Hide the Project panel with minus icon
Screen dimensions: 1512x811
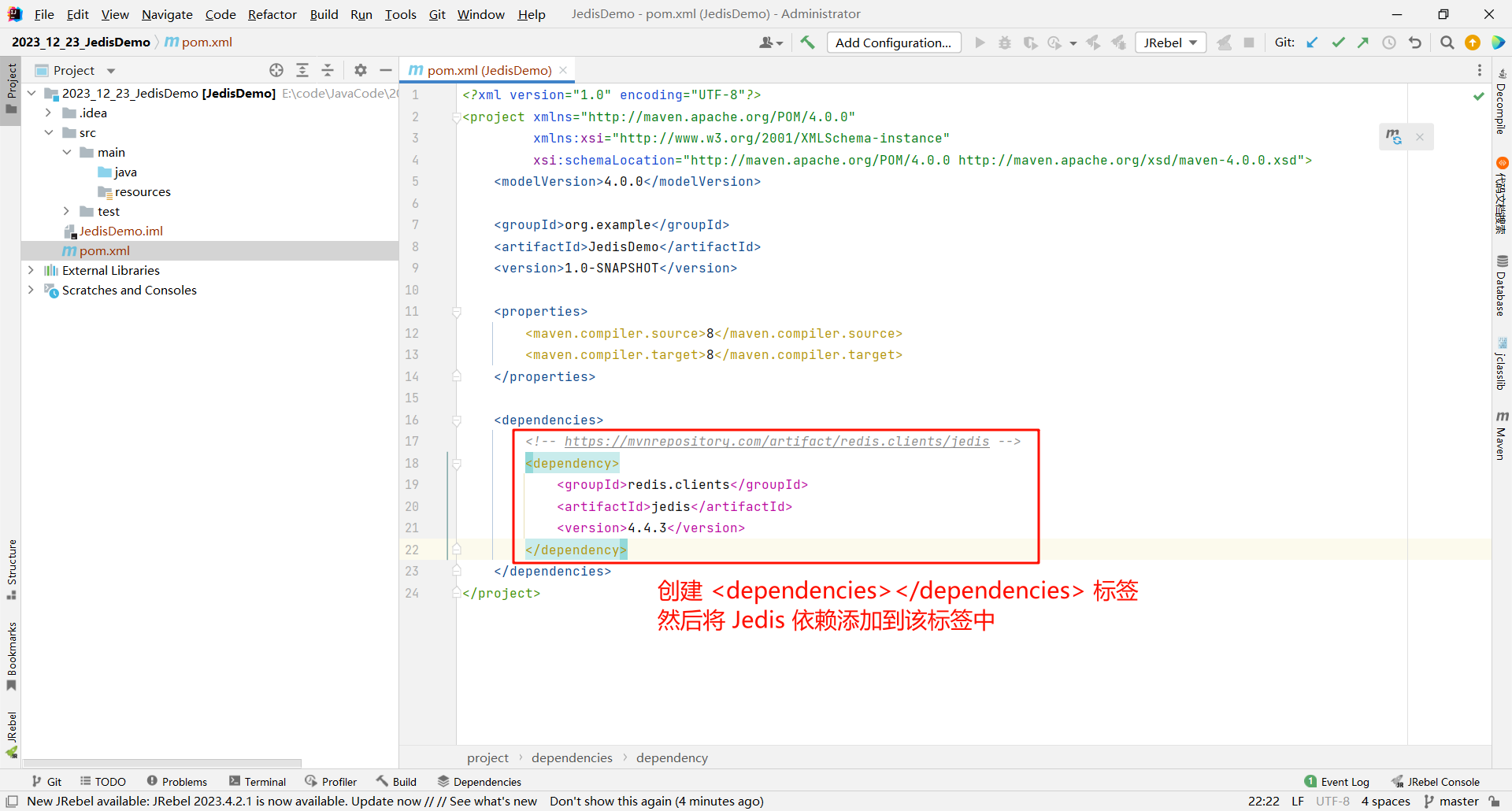(386, 70)
